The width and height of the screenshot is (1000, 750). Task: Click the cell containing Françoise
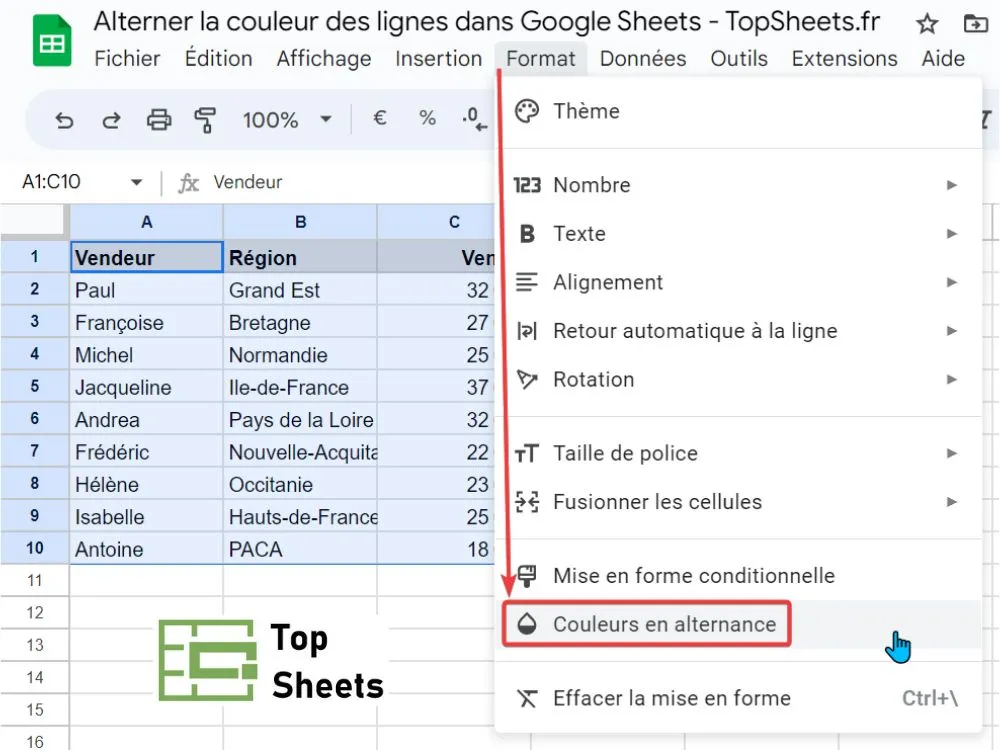[147, 322]
